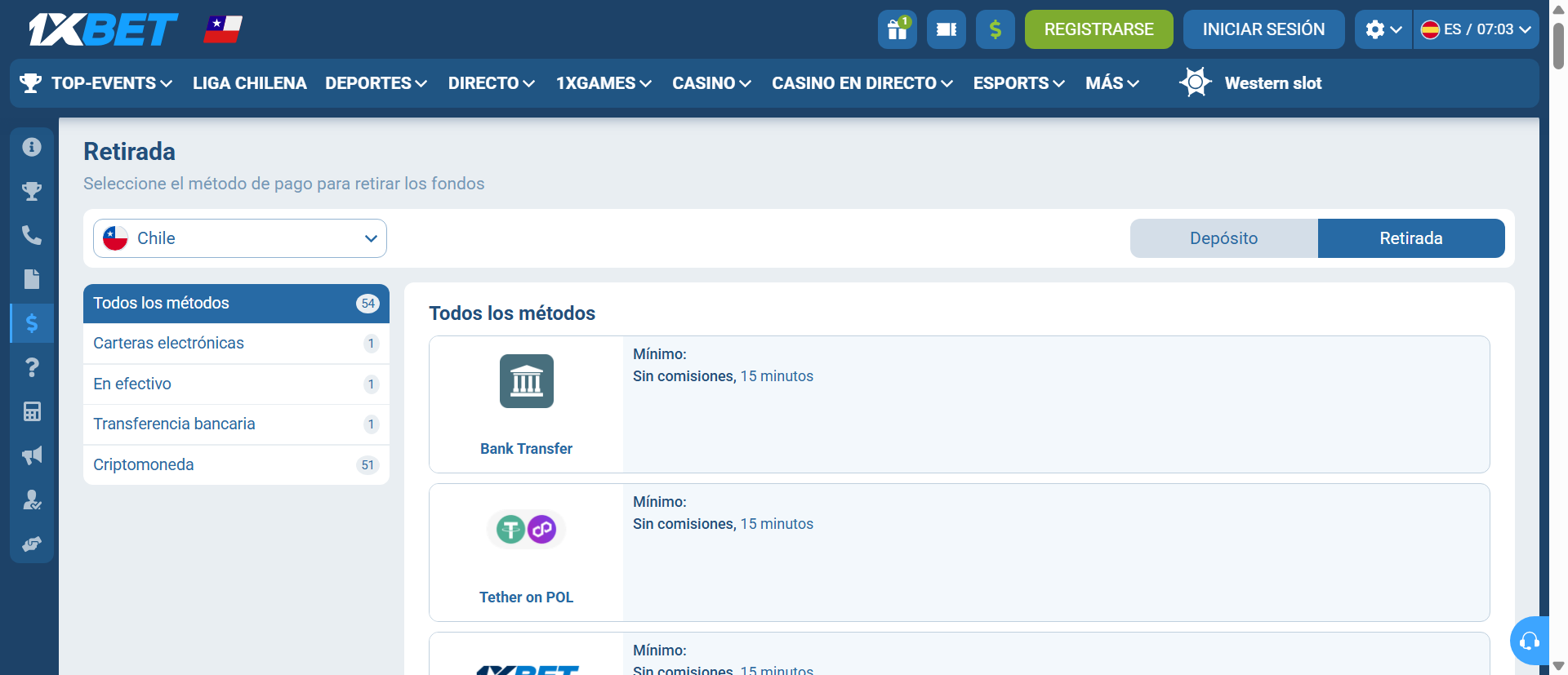Select the dollar payments sidebar icon
The image size is (1568, 675).
tap(32, 323)
